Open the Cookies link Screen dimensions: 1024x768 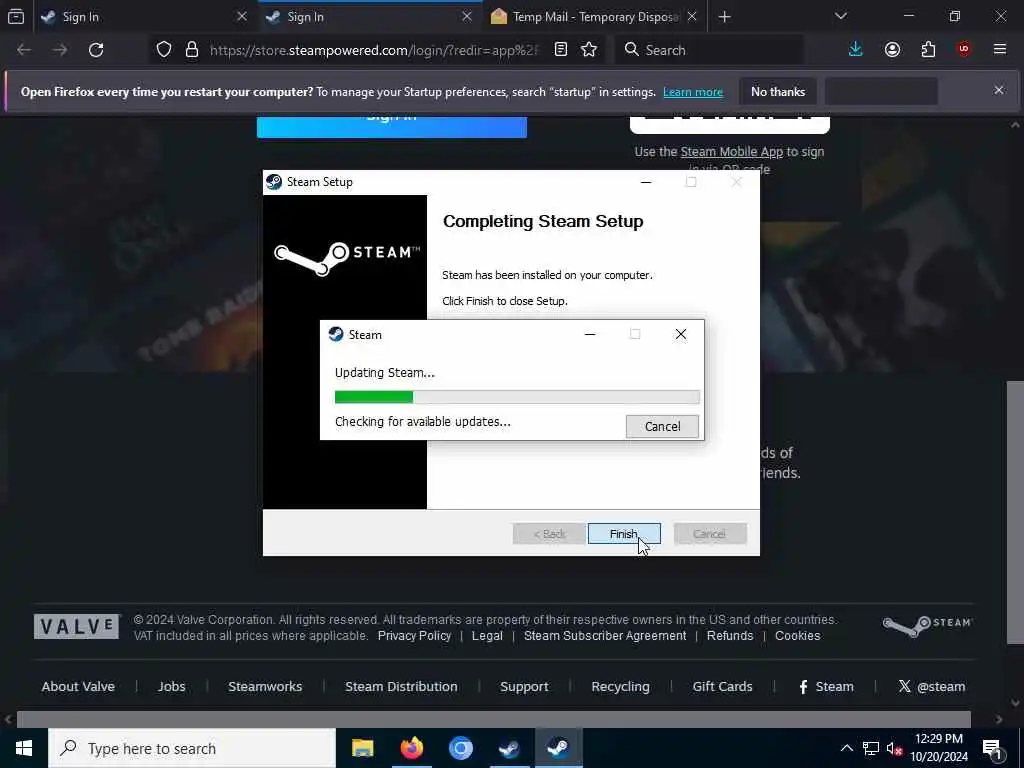pos(797,635)
